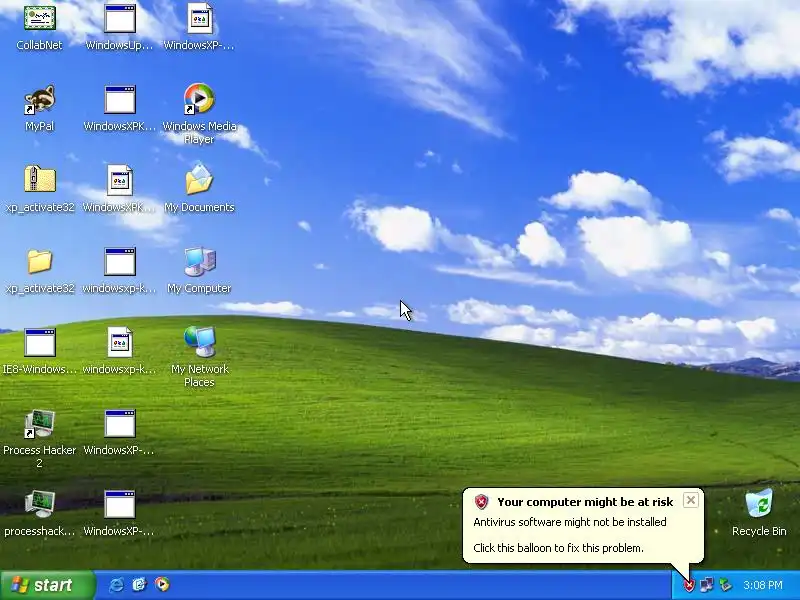The width and height of the screenshot is (800, 600).
Task: Click "Your computer might be at risk" title
Action: [x=585, y=502]
